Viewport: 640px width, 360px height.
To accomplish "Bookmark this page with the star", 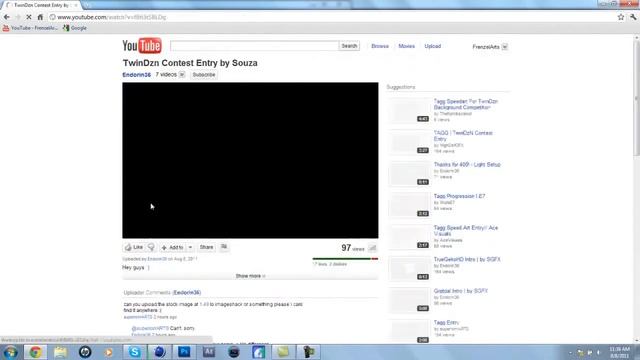I will [x=621, y=17].
